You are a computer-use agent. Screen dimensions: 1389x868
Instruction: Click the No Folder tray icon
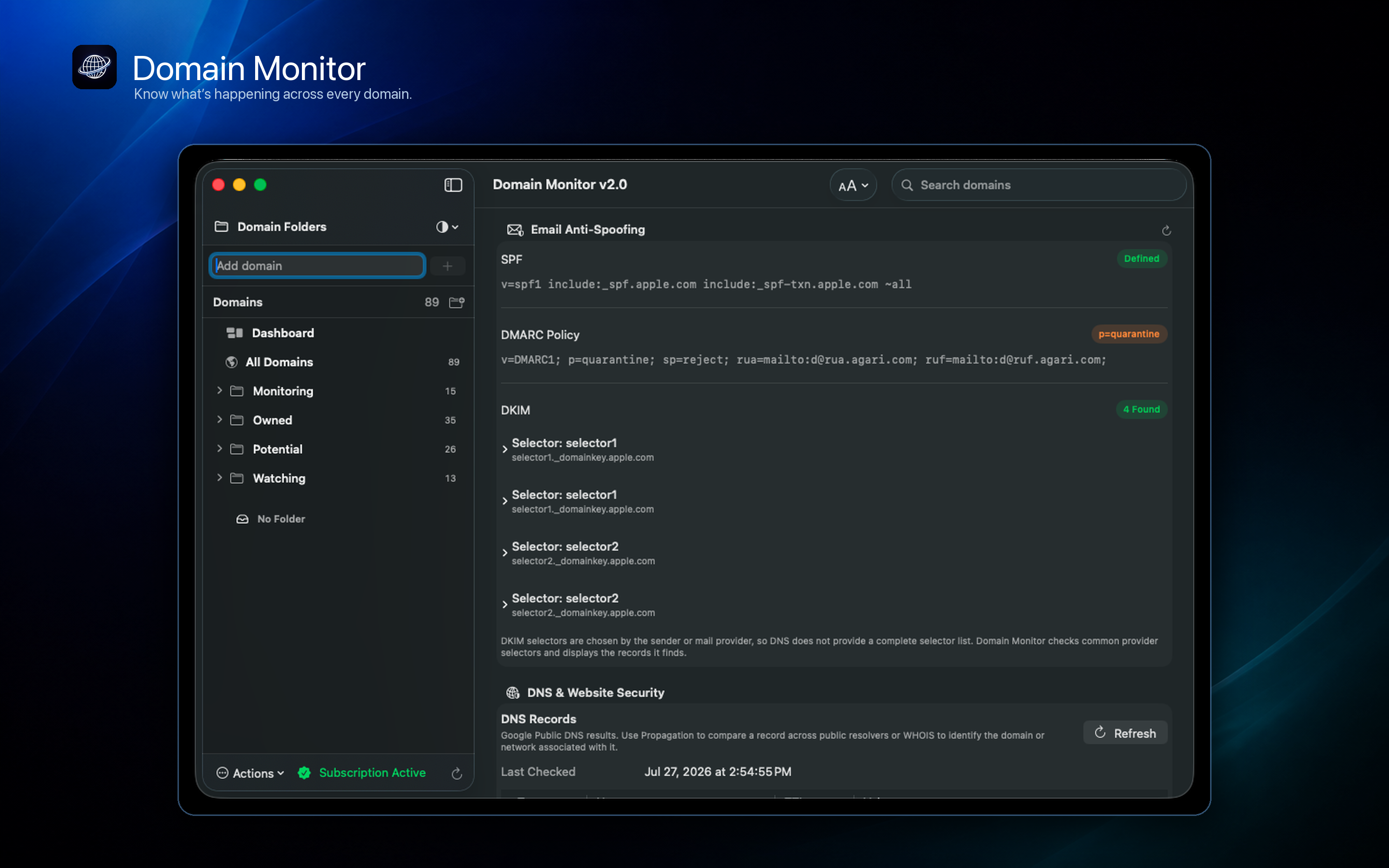242,519
